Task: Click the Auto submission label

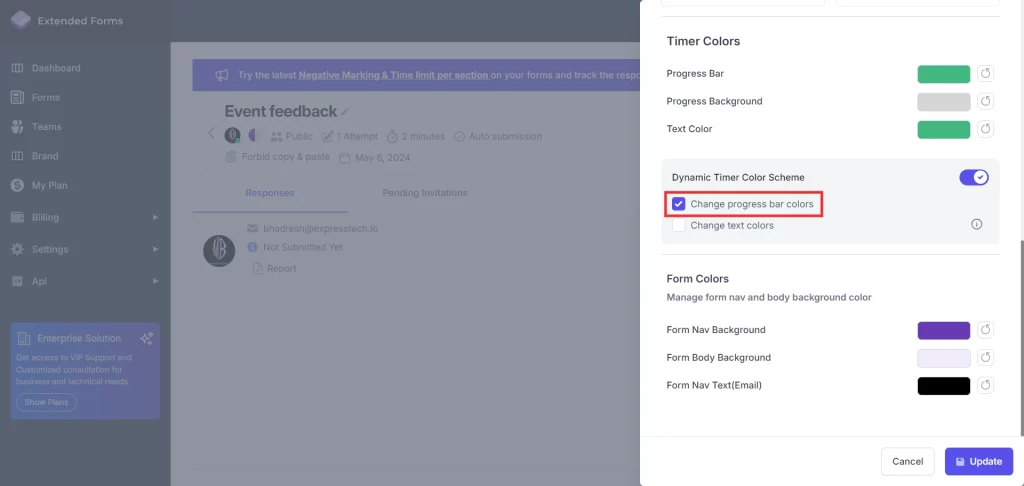Action: coord(505,137)
